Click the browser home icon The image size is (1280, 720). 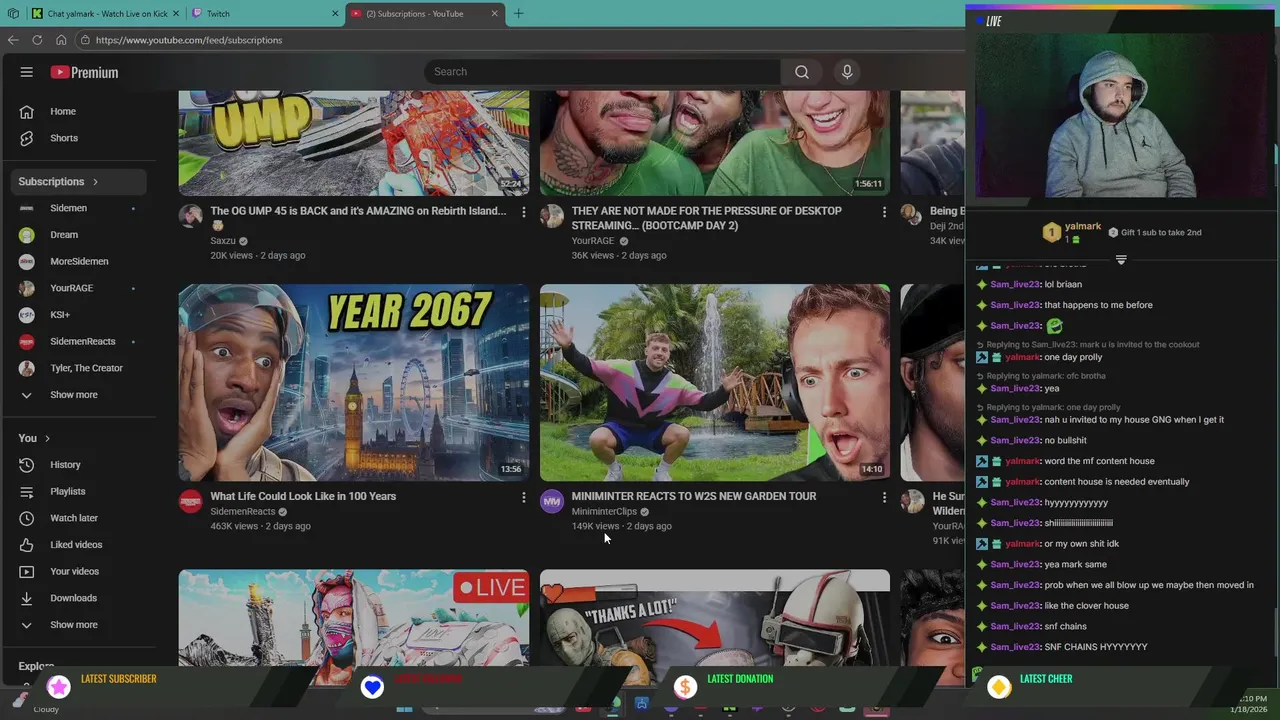point(61,40)
